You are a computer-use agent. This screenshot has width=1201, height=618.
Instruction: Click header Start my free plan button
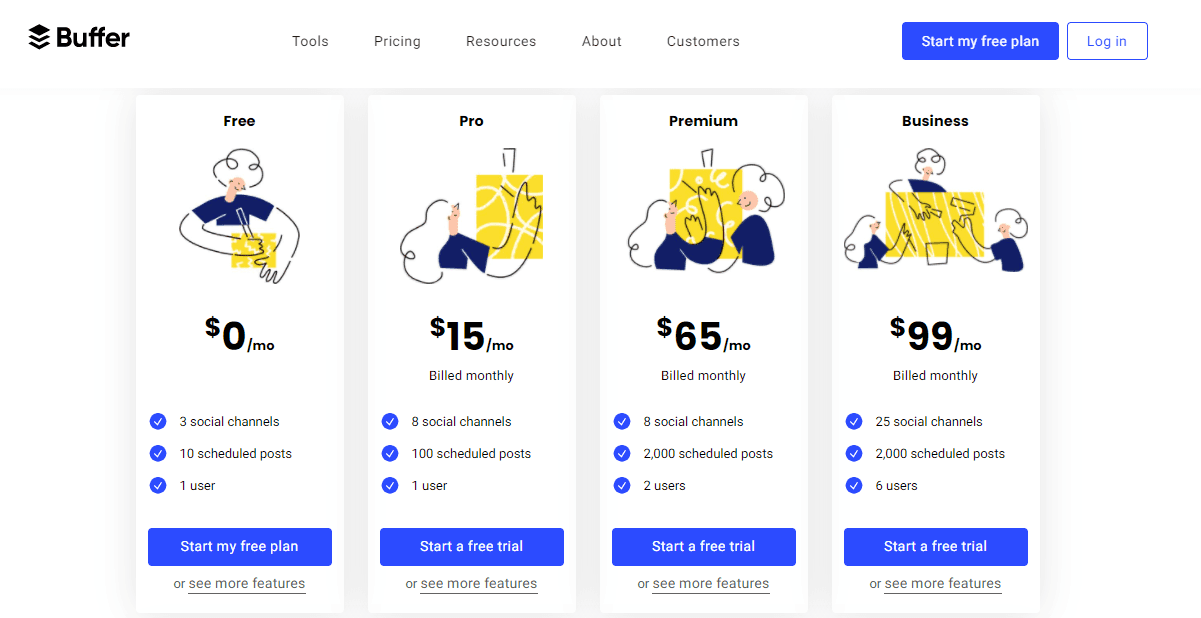[x=980, y=41]
